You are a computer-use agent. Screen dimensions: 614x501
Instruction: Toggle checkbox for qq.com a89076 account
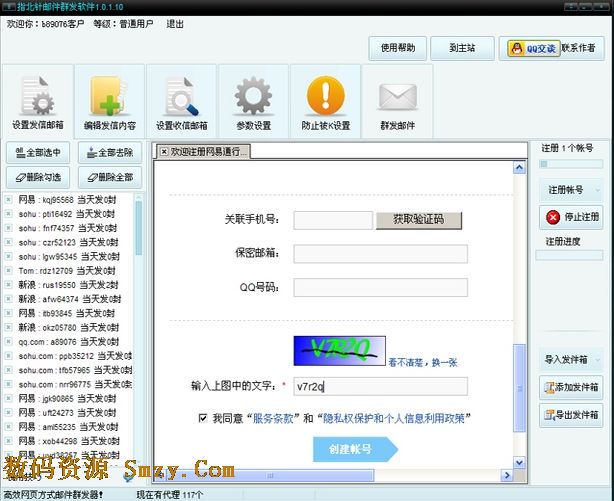[x=8, y=342]
